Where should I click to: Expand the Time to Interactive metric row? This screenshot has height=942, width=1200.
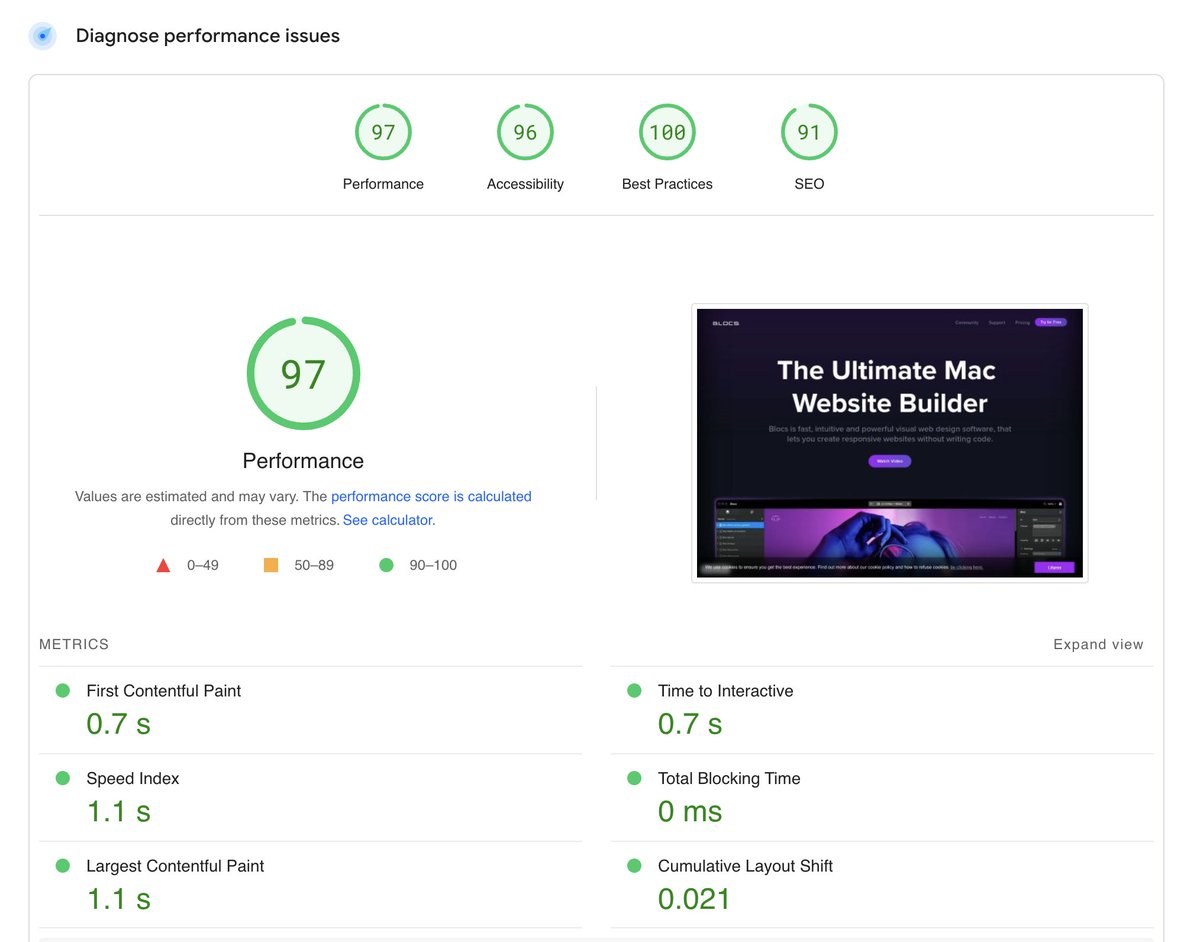tap(725, 690)
